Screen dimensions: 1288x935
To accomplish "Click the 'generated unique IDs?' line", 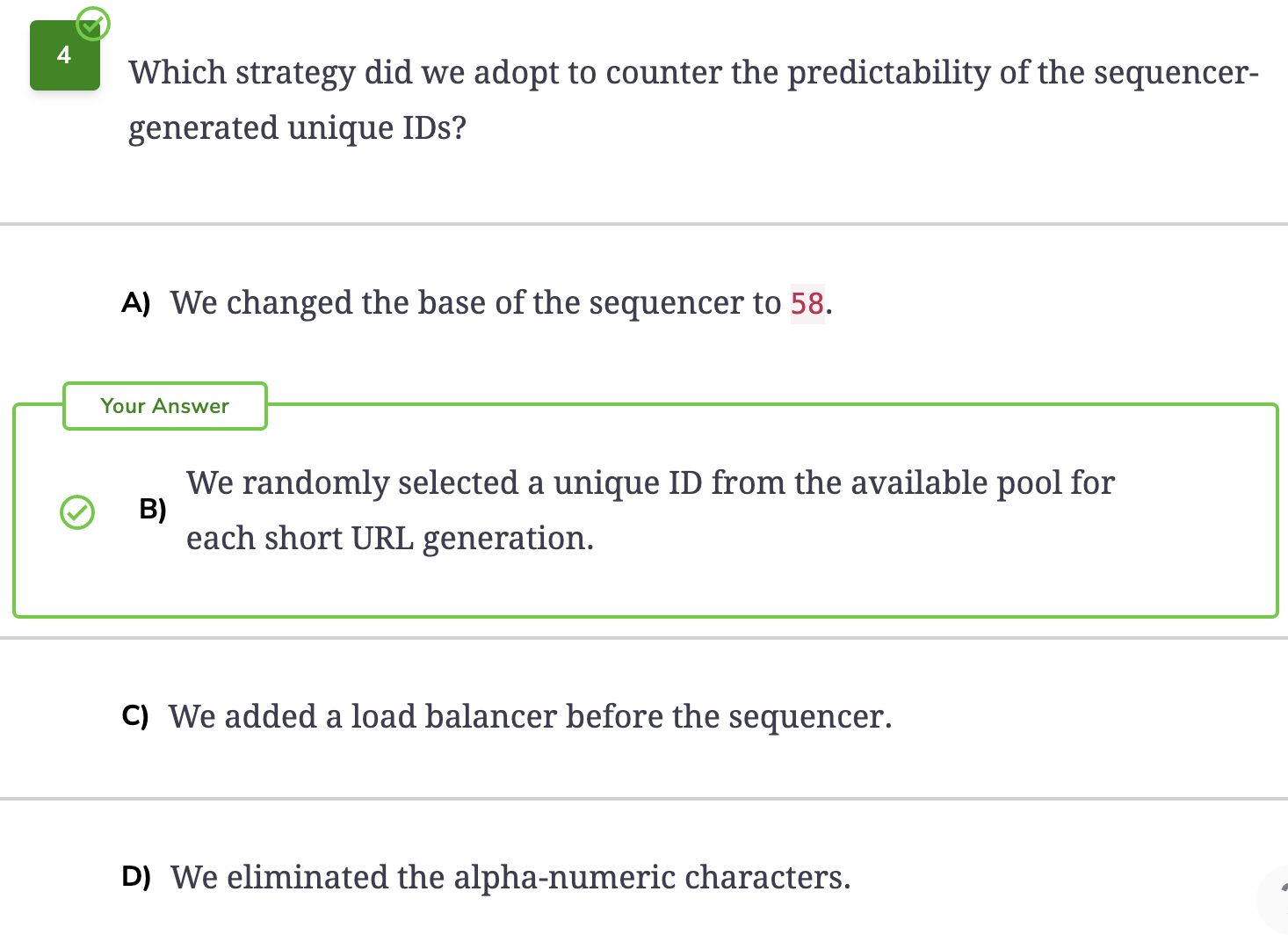I will click(297, 127).
